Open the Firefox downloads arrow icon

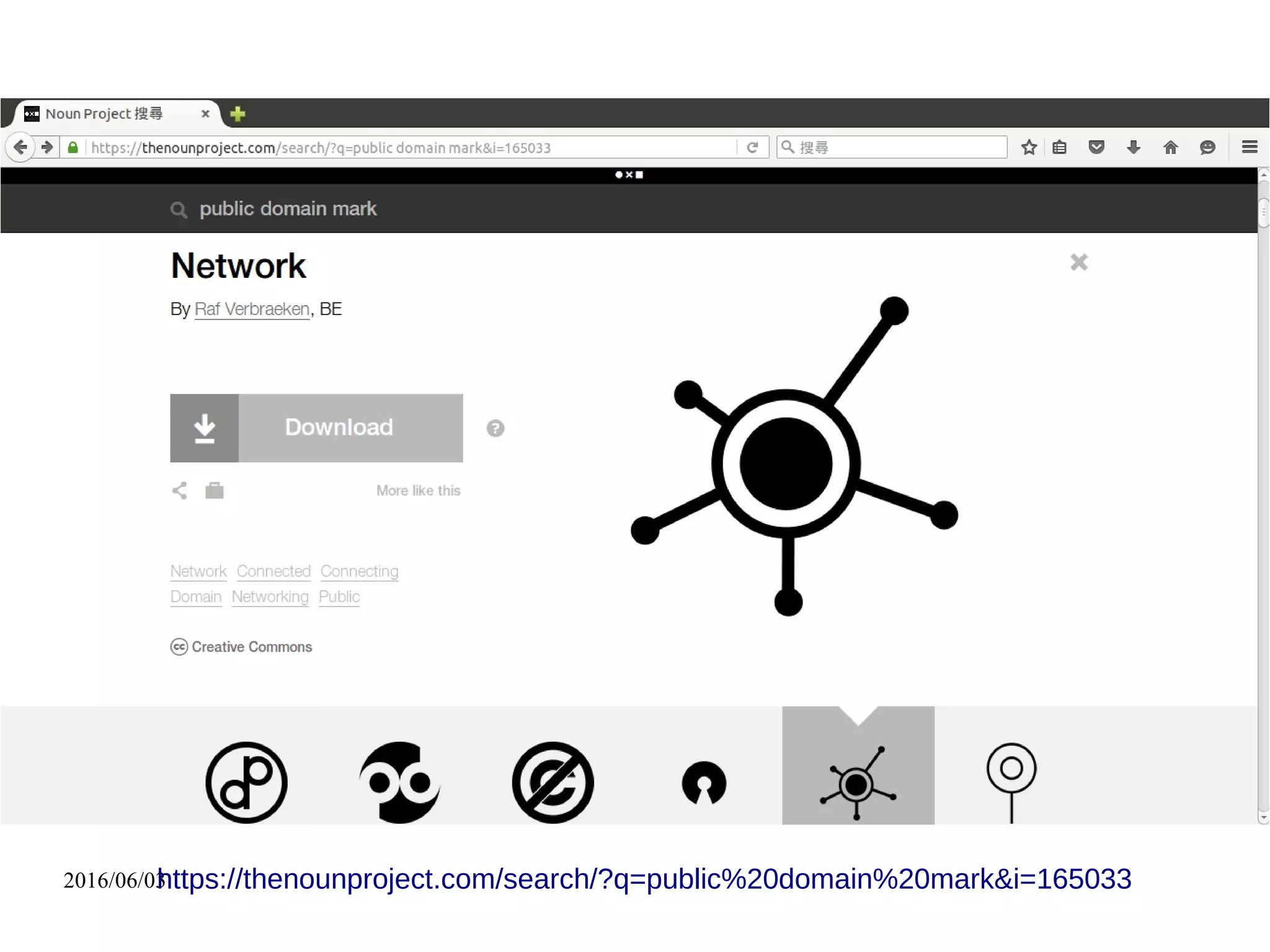(1133, 148)
